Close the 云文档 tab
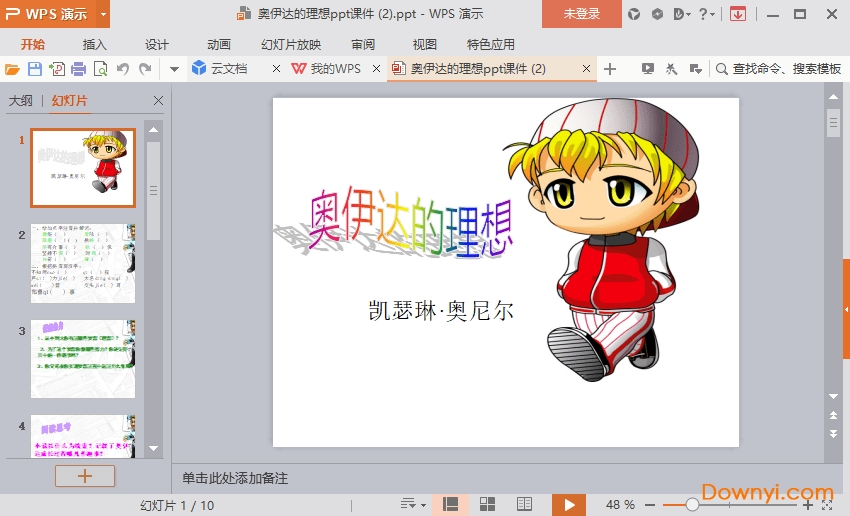Image resolution: width=850 pixels, height=516 pixels. click(x=276, y=69)
